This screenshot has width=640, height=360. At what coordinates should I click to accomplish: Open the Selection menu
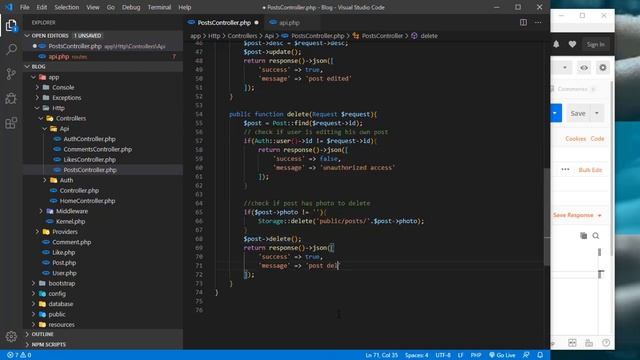point(67,7)
